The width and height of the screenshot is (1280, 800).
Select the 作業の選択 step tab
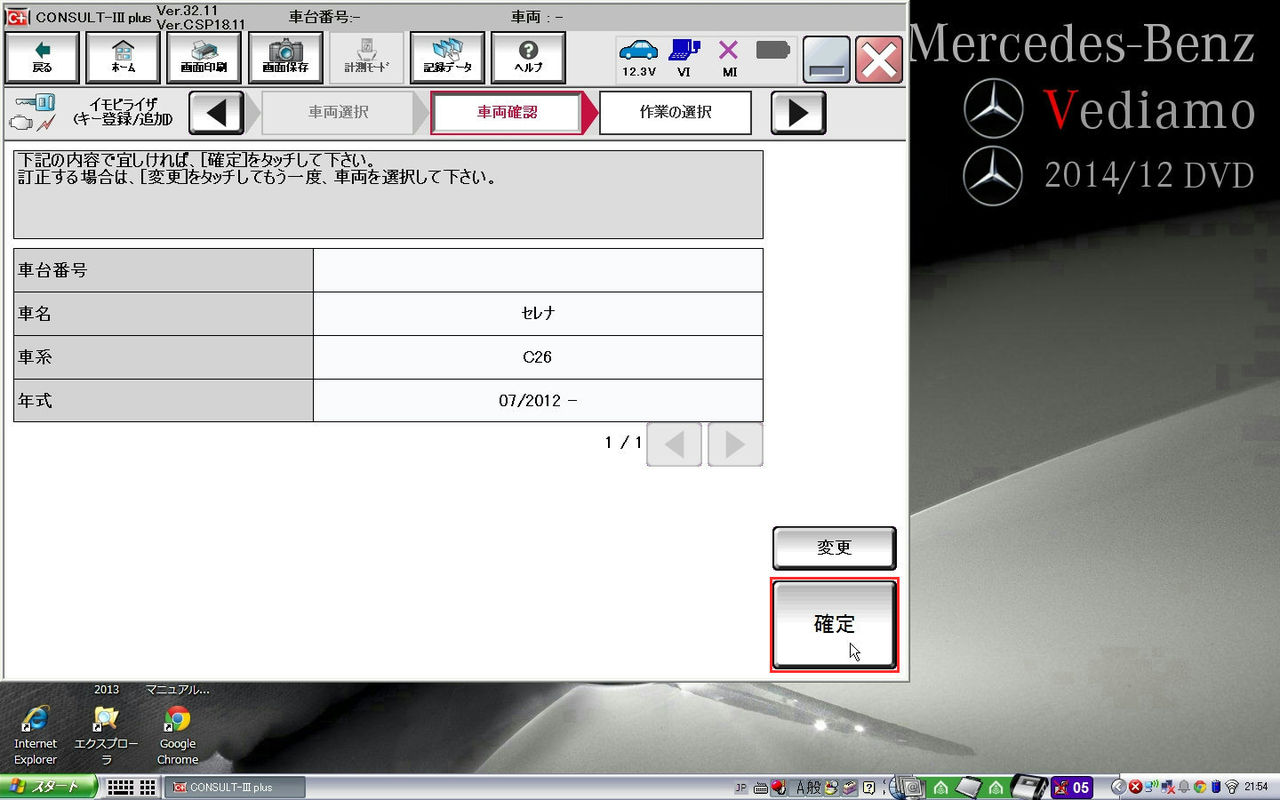[675, 112]
